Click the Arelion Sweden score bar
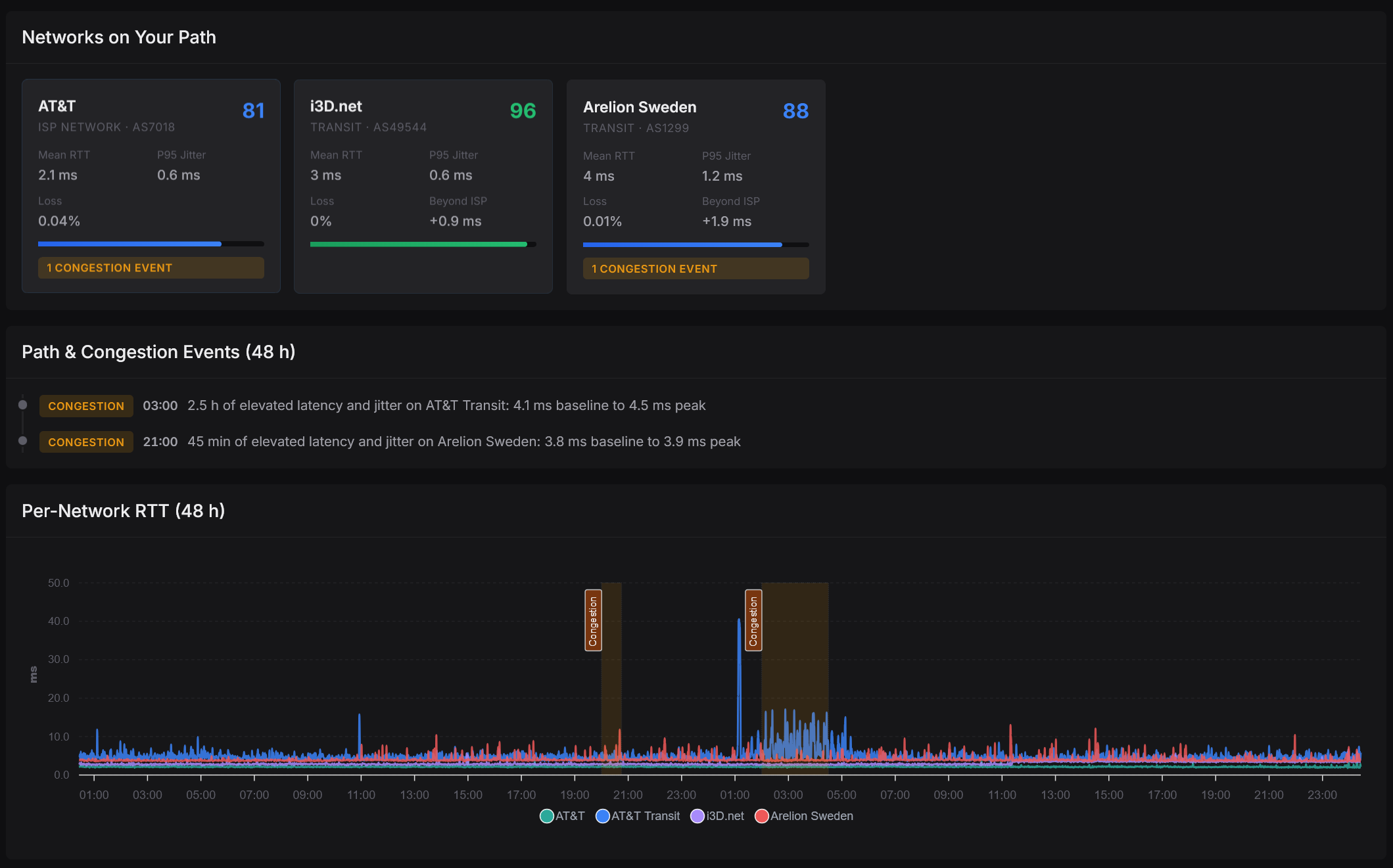 pyautogui.click(x=696, y=244)
